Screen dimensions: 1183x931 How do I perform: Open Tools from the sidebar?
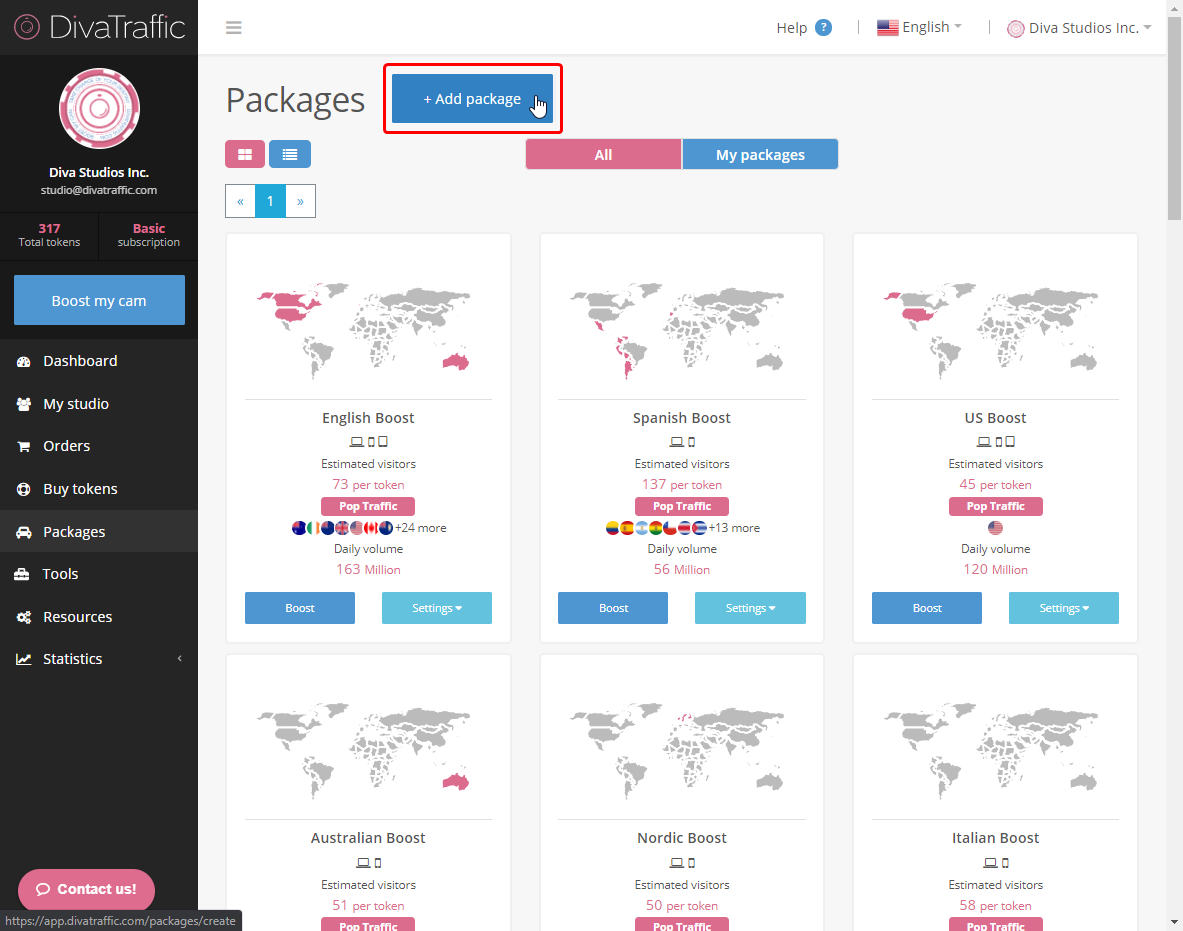click(99, 574)
